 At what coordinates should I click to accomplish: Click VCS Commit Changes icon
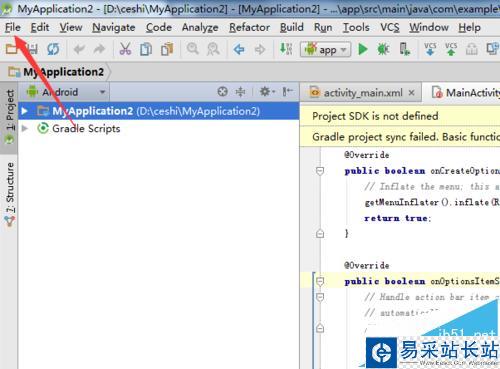tap(451, 49)
